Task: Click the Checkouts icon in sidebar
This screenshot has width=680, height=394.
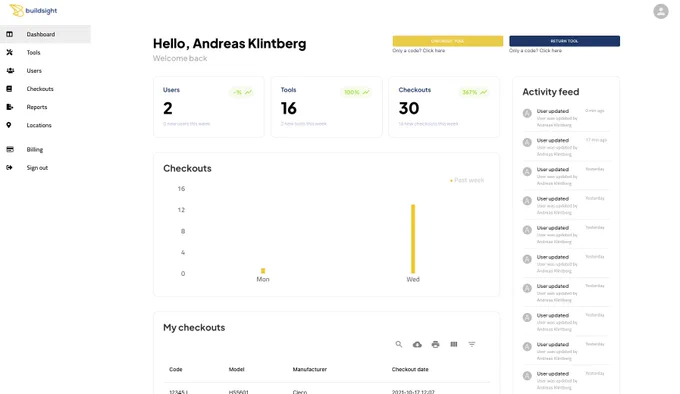Action: (9, 89)
